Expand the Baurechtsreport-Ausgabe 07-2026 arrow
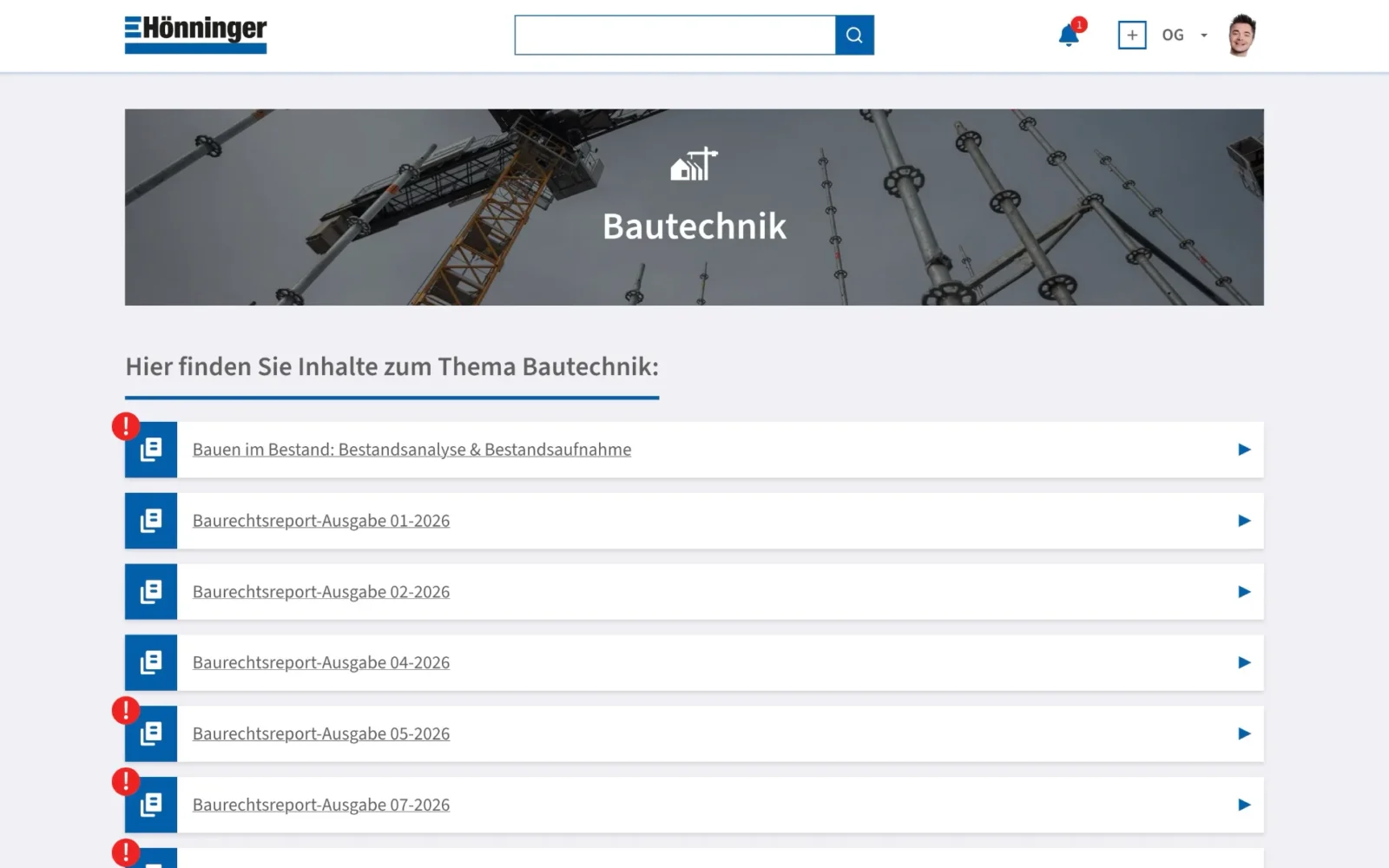 click(1244, 806)
